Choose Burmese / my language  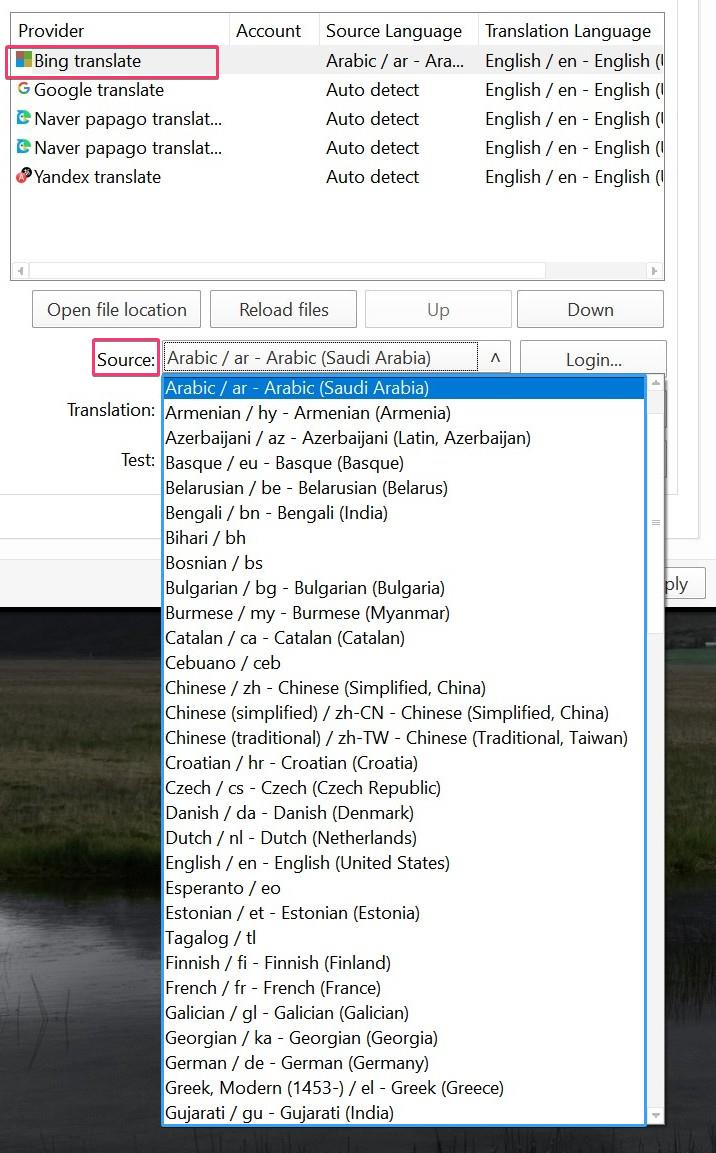click(x=404, y=613)
